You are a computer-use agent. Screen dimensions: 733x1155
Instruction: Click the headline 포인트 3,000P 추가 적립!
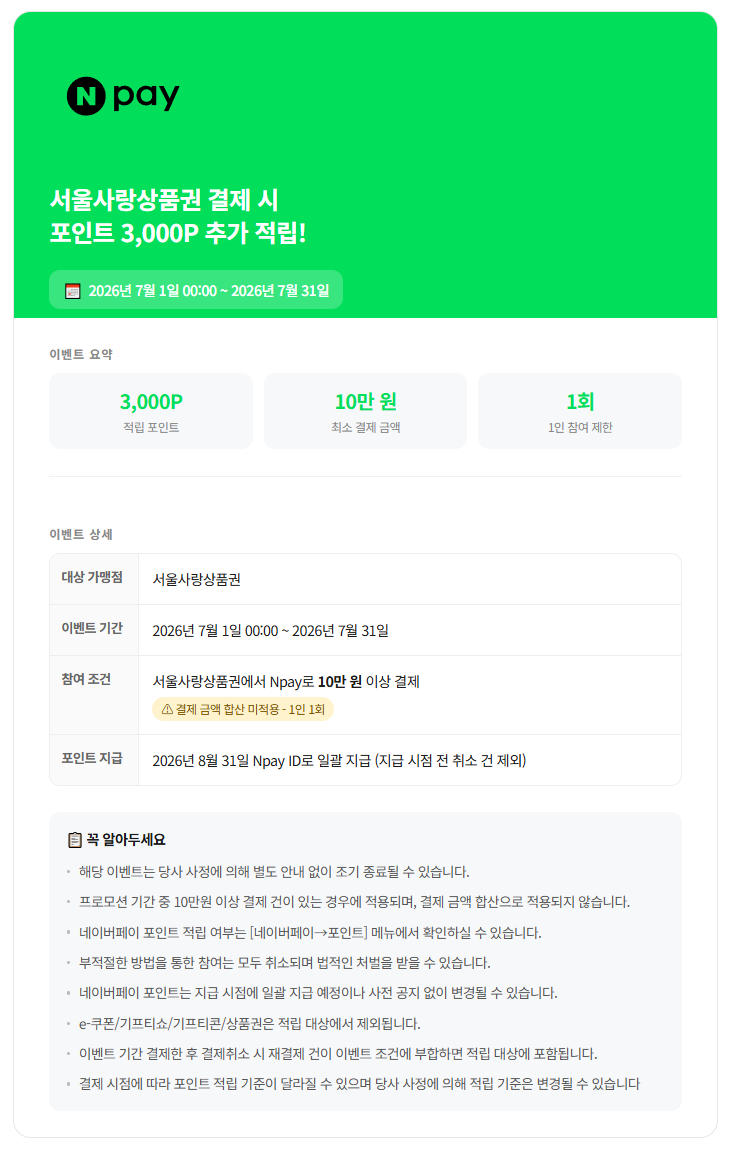[178, 234]
